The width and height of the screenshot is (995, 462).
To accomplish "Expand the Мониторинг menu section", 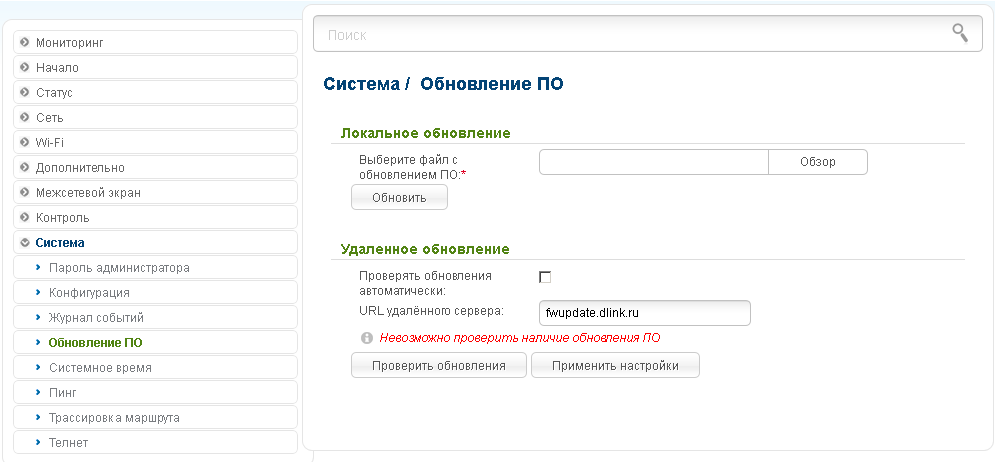I will tap(69, 43).
